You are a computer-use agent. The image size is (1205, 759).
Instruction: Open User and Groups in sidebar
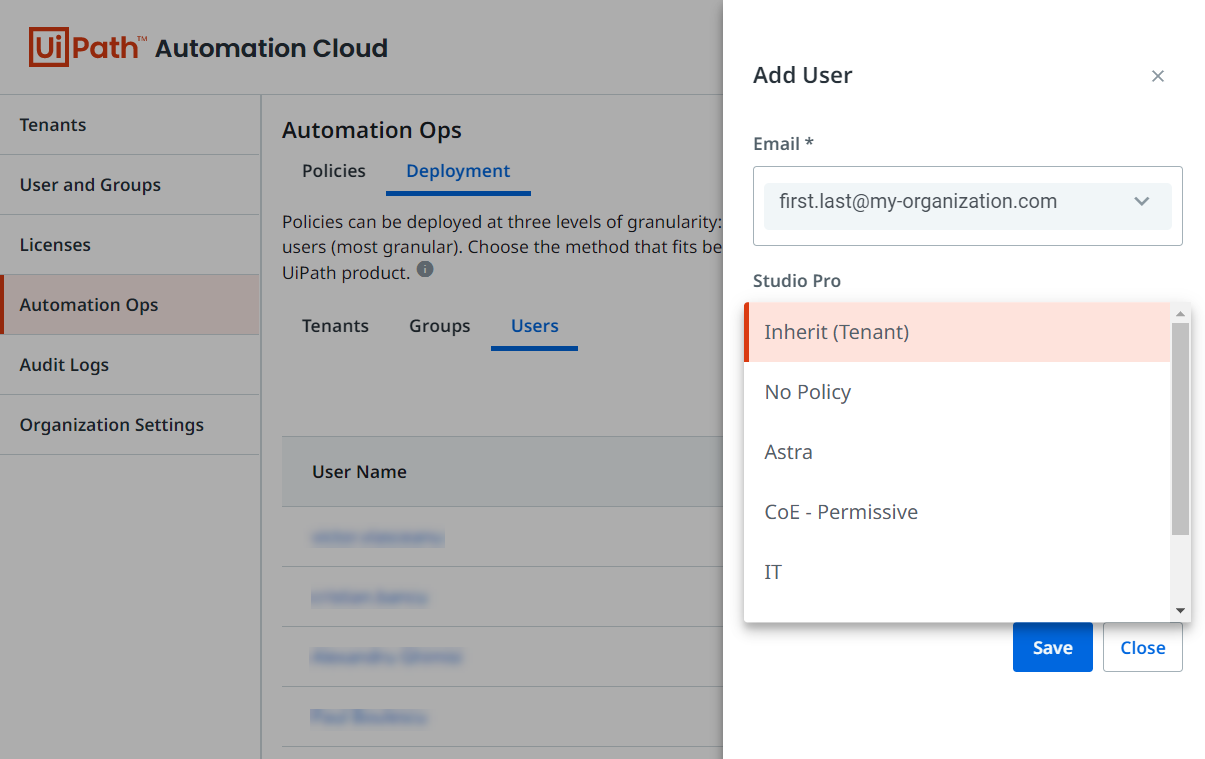(130, 185)
